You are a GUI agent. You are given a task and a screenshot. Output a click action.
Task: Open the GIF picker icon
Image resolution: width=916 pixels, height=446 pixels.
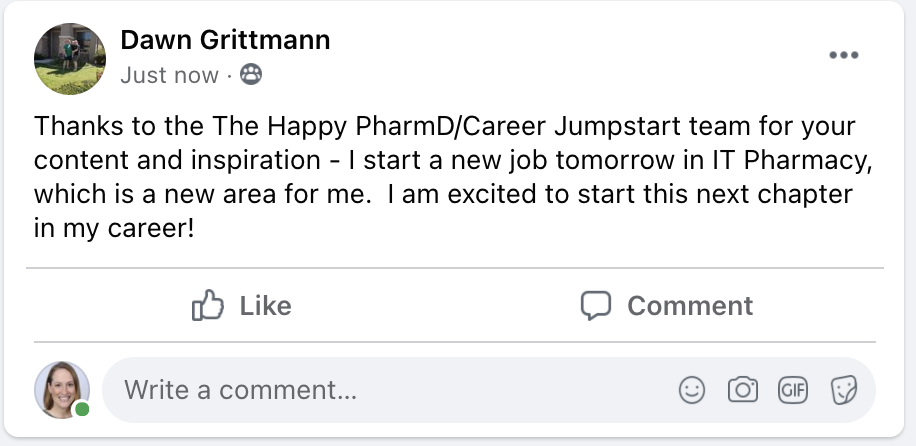tap(793, 390)
